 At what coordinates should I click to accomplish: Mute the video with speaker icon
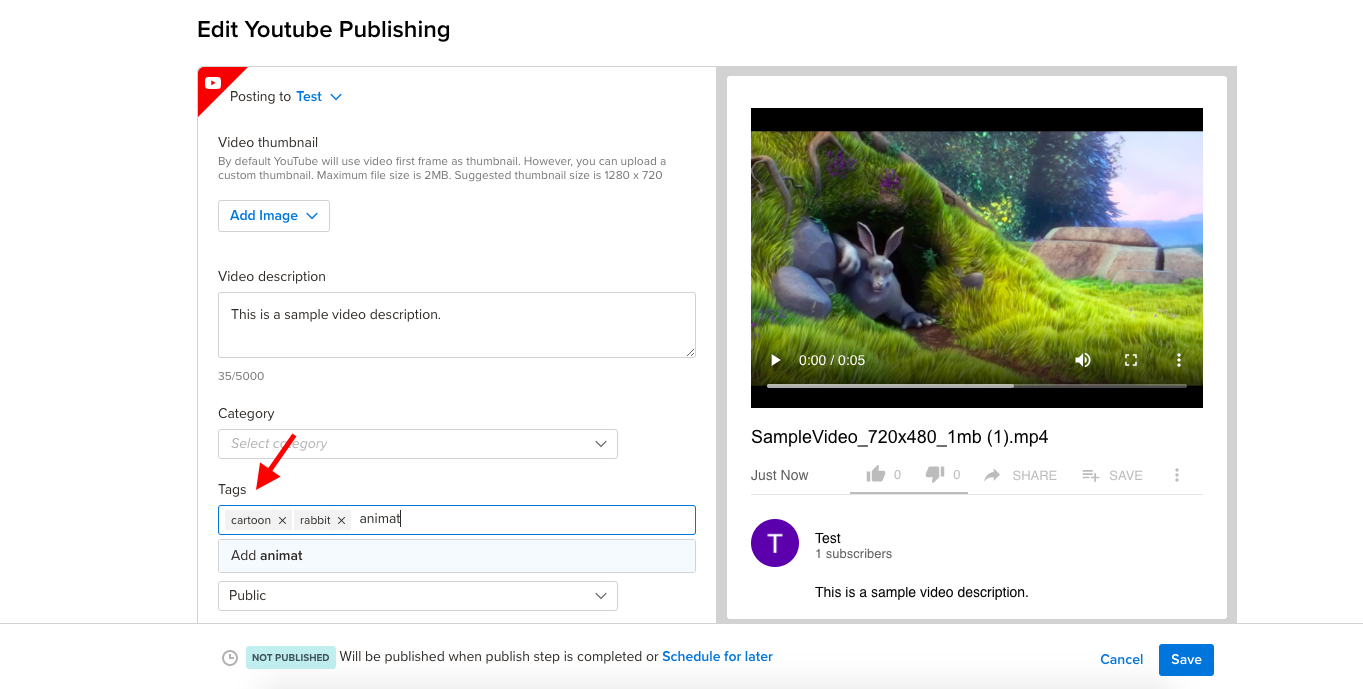point(1083,360)
